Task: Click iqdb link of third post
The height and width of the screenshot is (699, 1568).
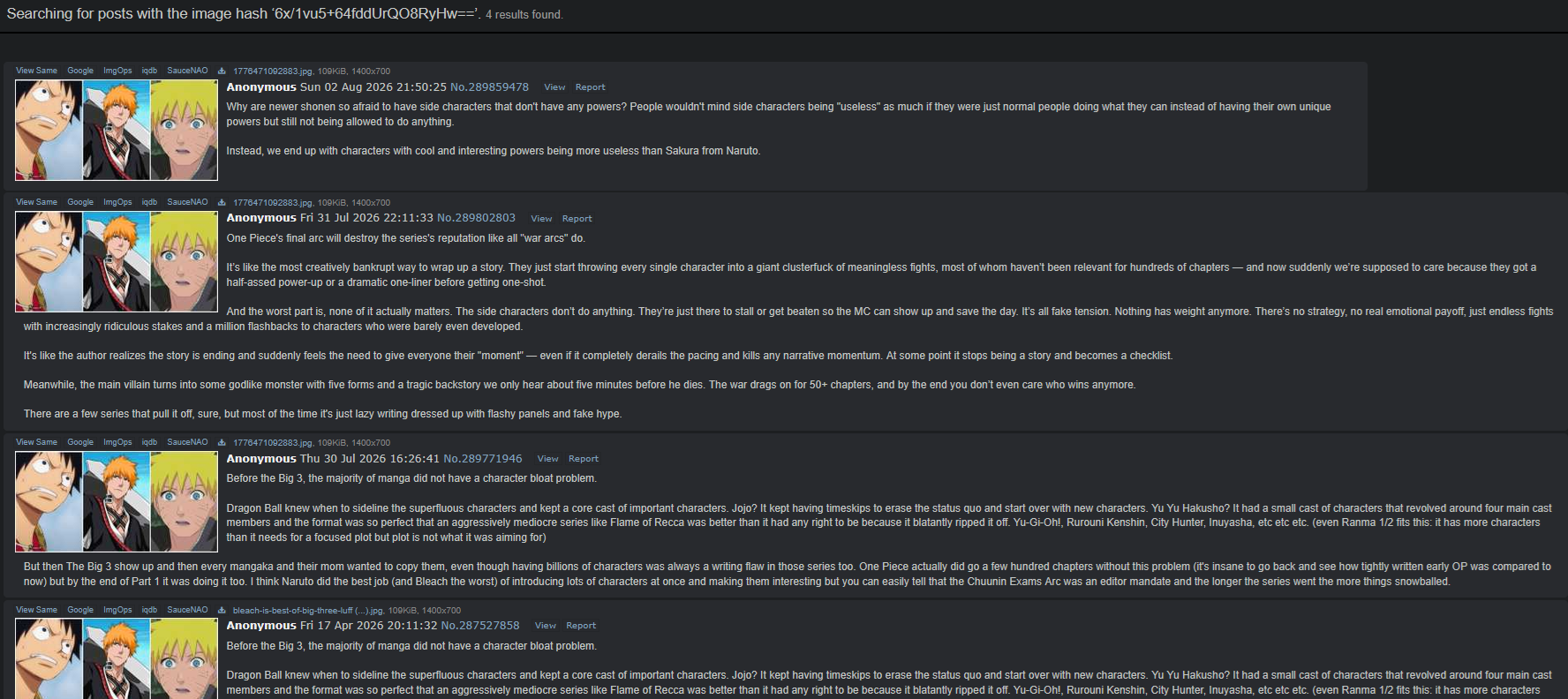Action: tap(149, 442)
